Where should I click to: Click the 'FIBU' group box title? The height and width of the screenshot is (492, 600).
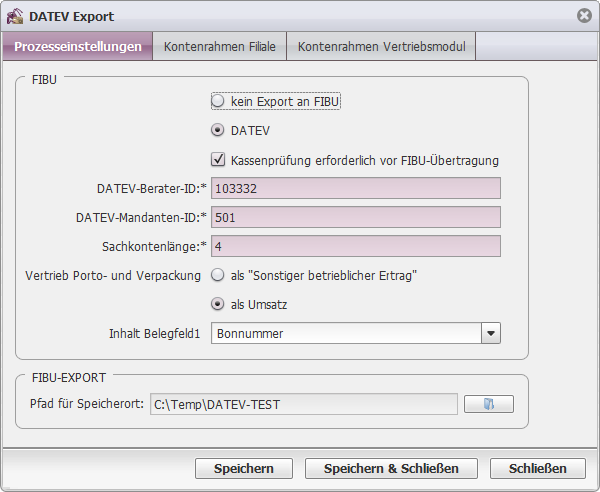(44, 80)
